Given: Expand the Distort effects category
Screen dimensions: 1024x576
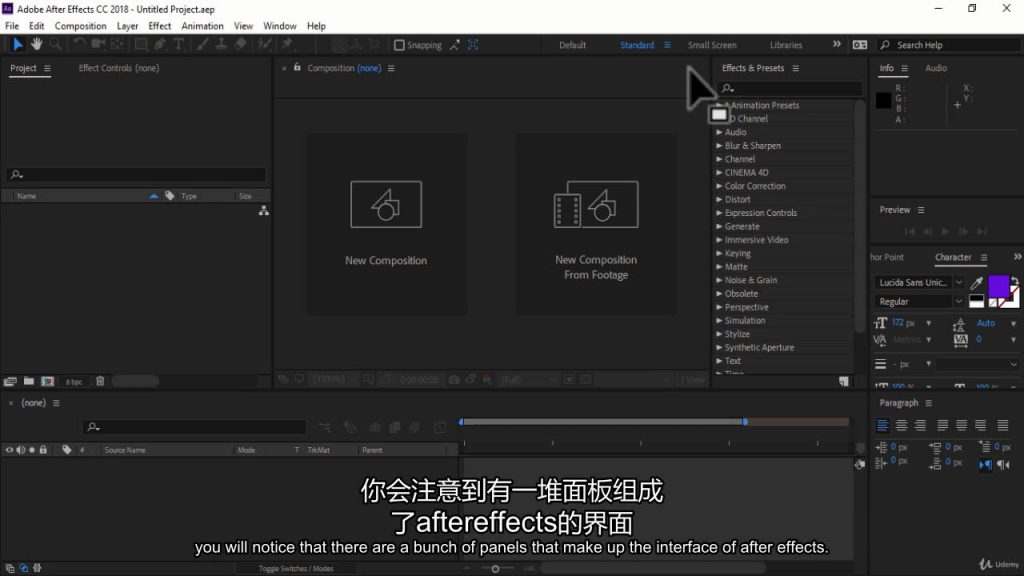Looking at the screenshot, I should point(719,199).
